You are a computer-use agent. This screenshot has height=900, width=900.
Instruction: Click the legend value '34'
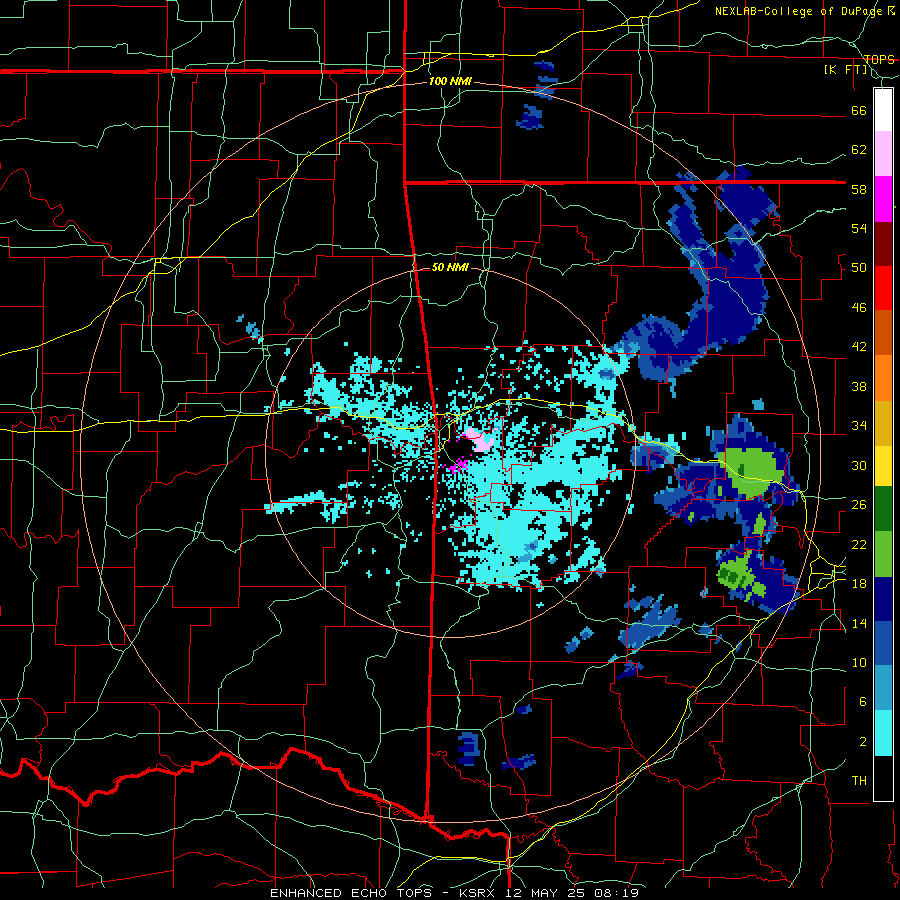tap(859, 426)
